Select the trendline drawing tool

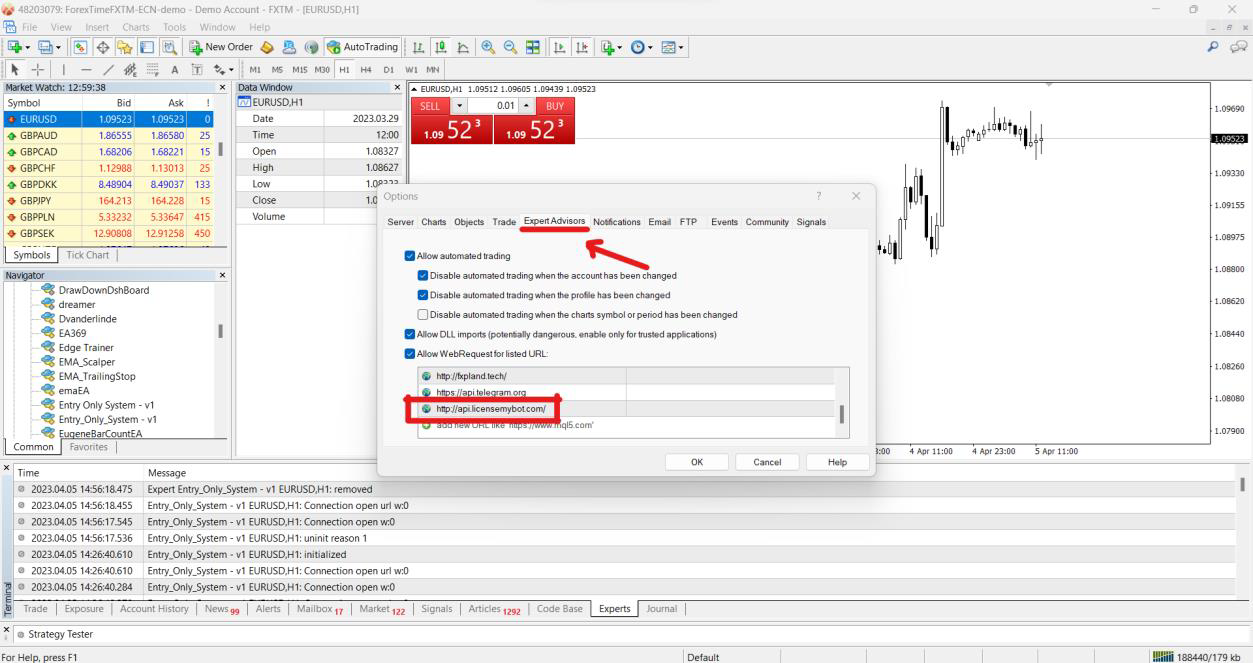point(109,70)
